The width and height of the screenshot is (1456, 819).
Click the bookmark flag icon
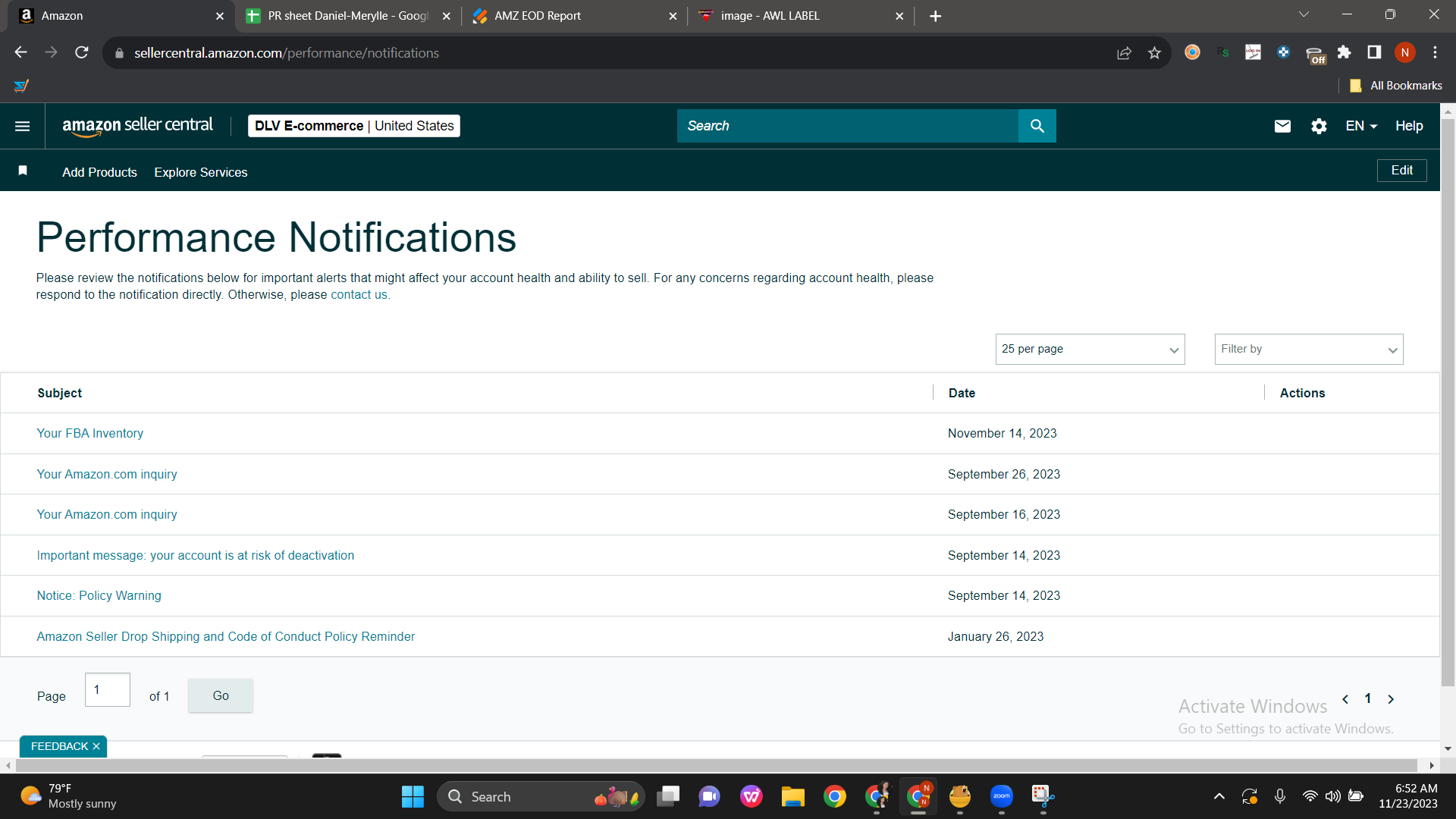click(x=23, y=171)
